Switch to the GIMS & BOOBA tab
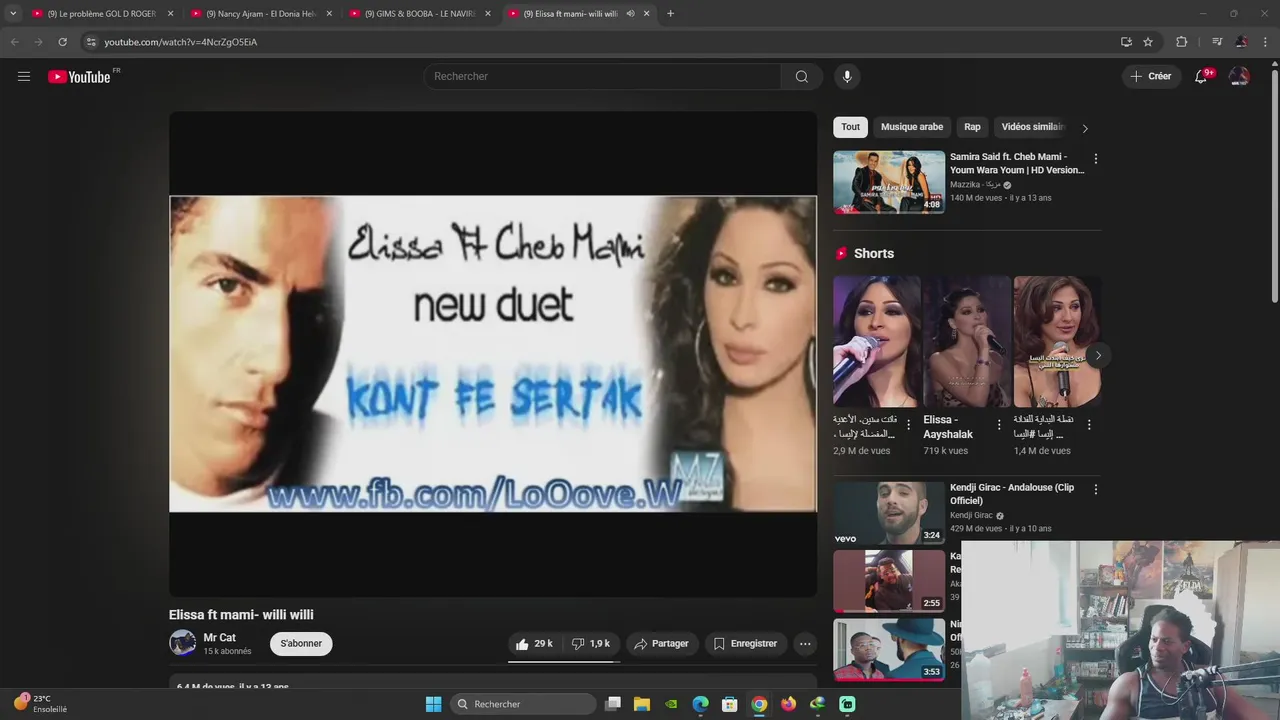 point(418,14)
